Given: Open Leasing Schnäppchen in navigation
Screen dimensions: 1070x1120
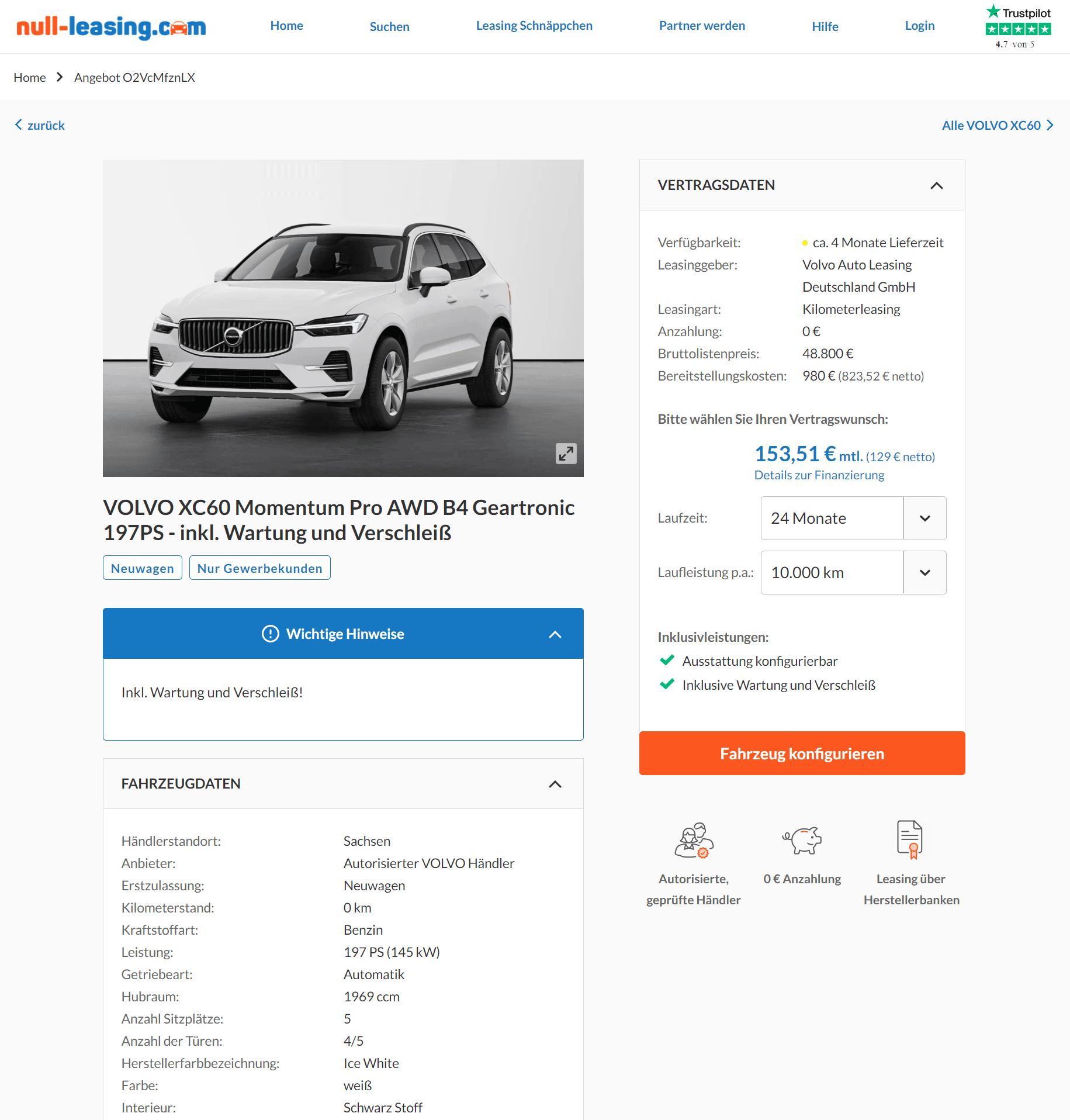Looking at the screenshot, I should pyautogui.click(x=534, y=26).
